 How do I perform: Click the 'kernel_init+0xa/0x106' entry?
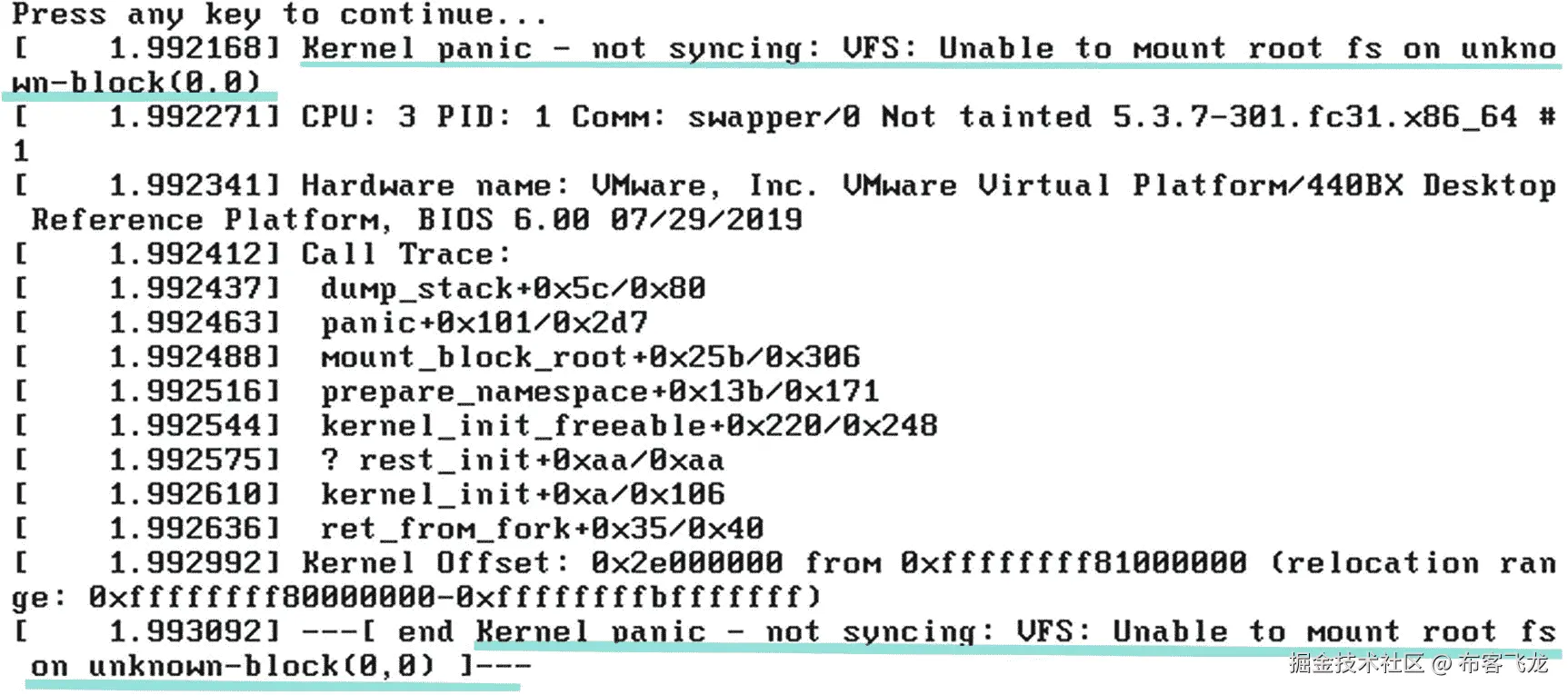[524, 494]
